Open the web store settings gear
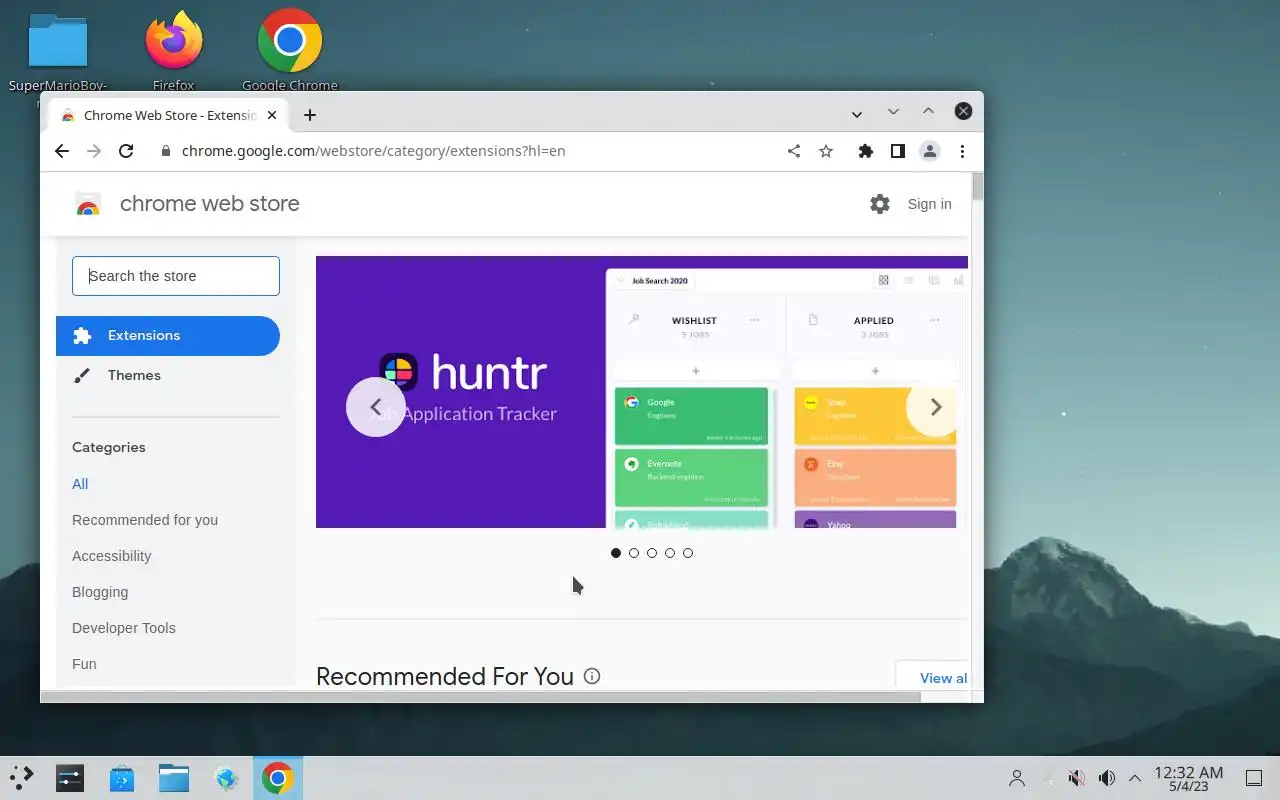Screen dimensions: 1280x800 pyautogui.click(x=880, y=204)
